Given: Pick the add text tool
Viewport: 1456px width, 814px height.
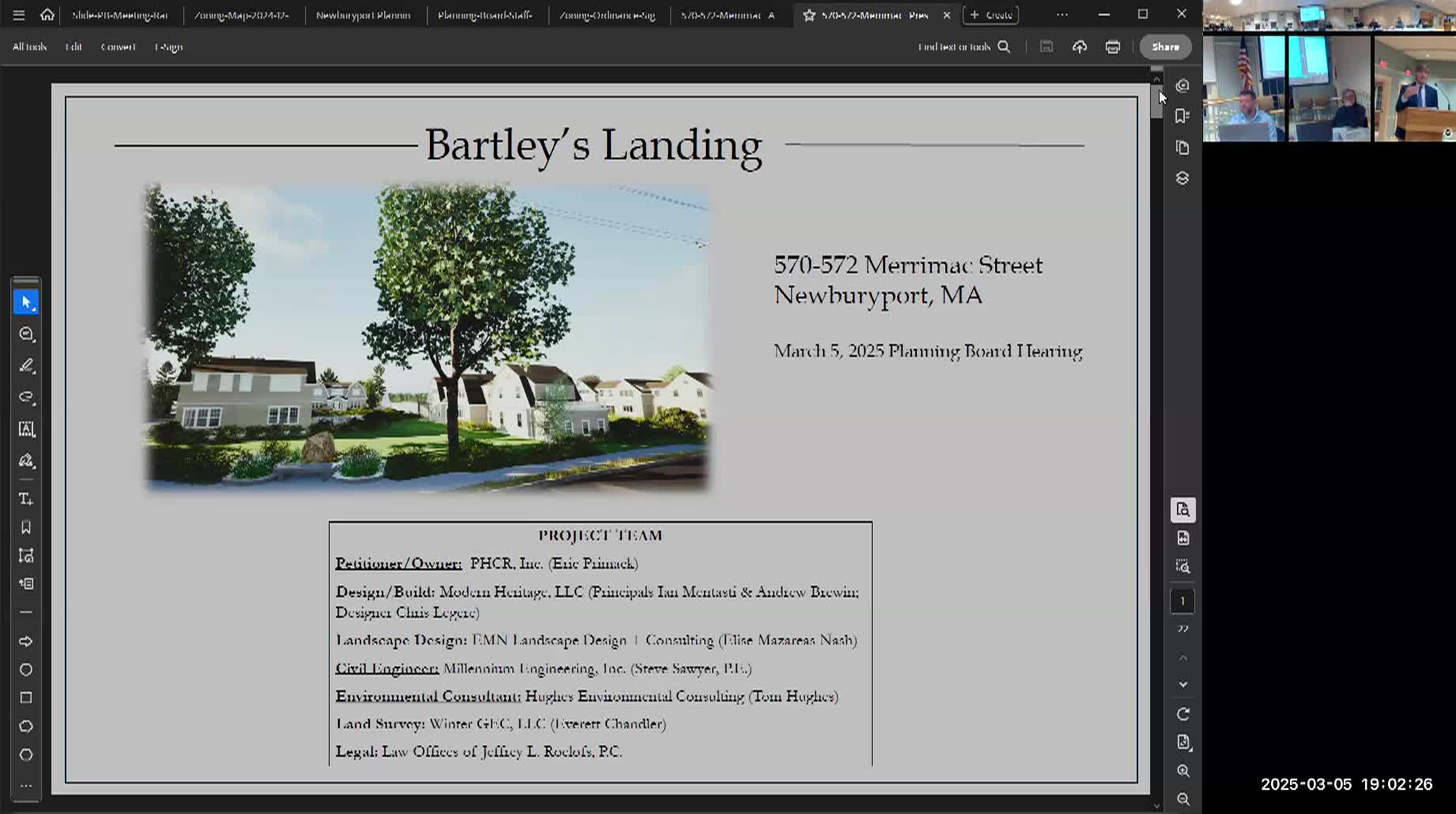Looking at the screenshot, I should 26,499.
